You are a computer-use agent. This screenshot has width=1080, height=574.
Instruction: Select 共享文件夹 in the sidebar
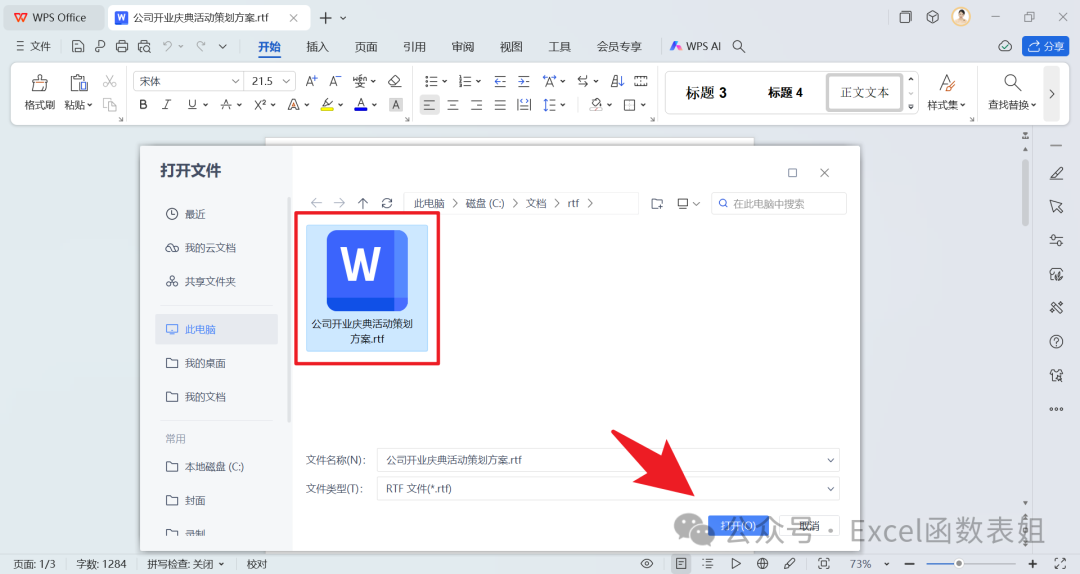(200, 282)
